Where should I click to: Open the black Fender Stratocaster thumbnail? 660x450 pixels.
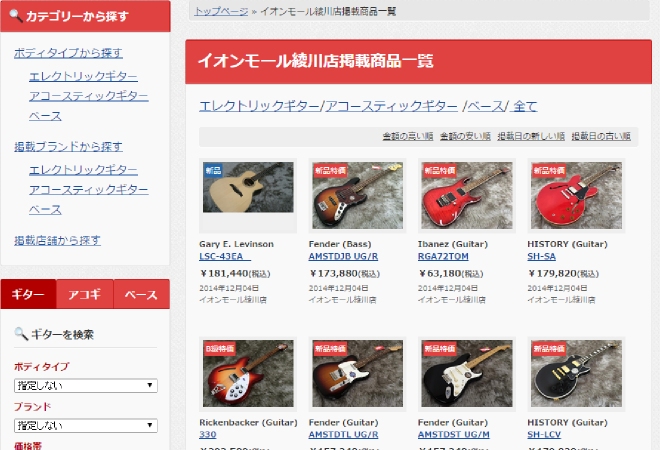pos(467,374)
